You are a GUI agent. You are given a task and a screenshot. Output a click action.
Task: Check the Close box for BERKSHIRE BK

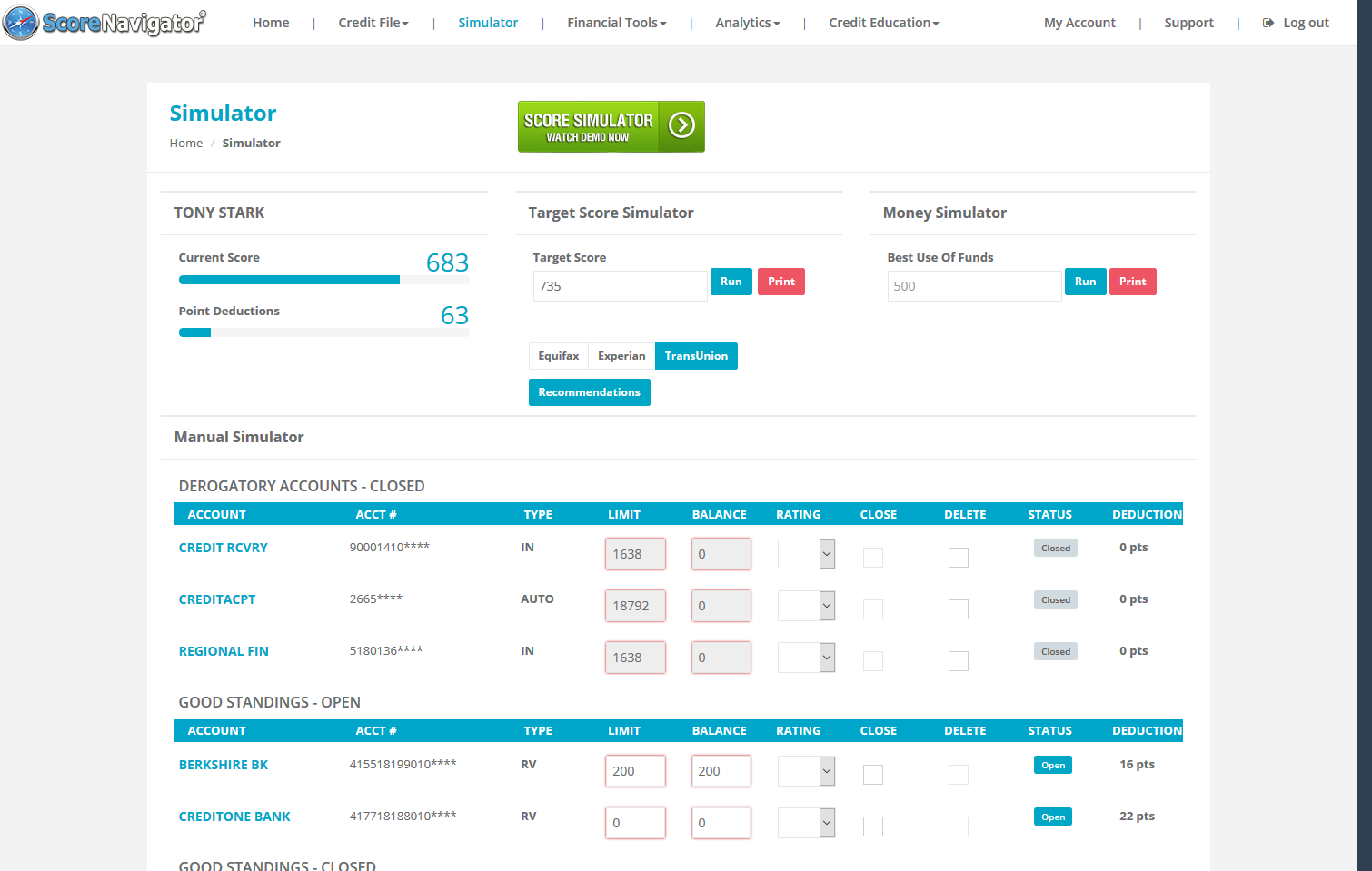pyautogui.click(x=873, y=775)
